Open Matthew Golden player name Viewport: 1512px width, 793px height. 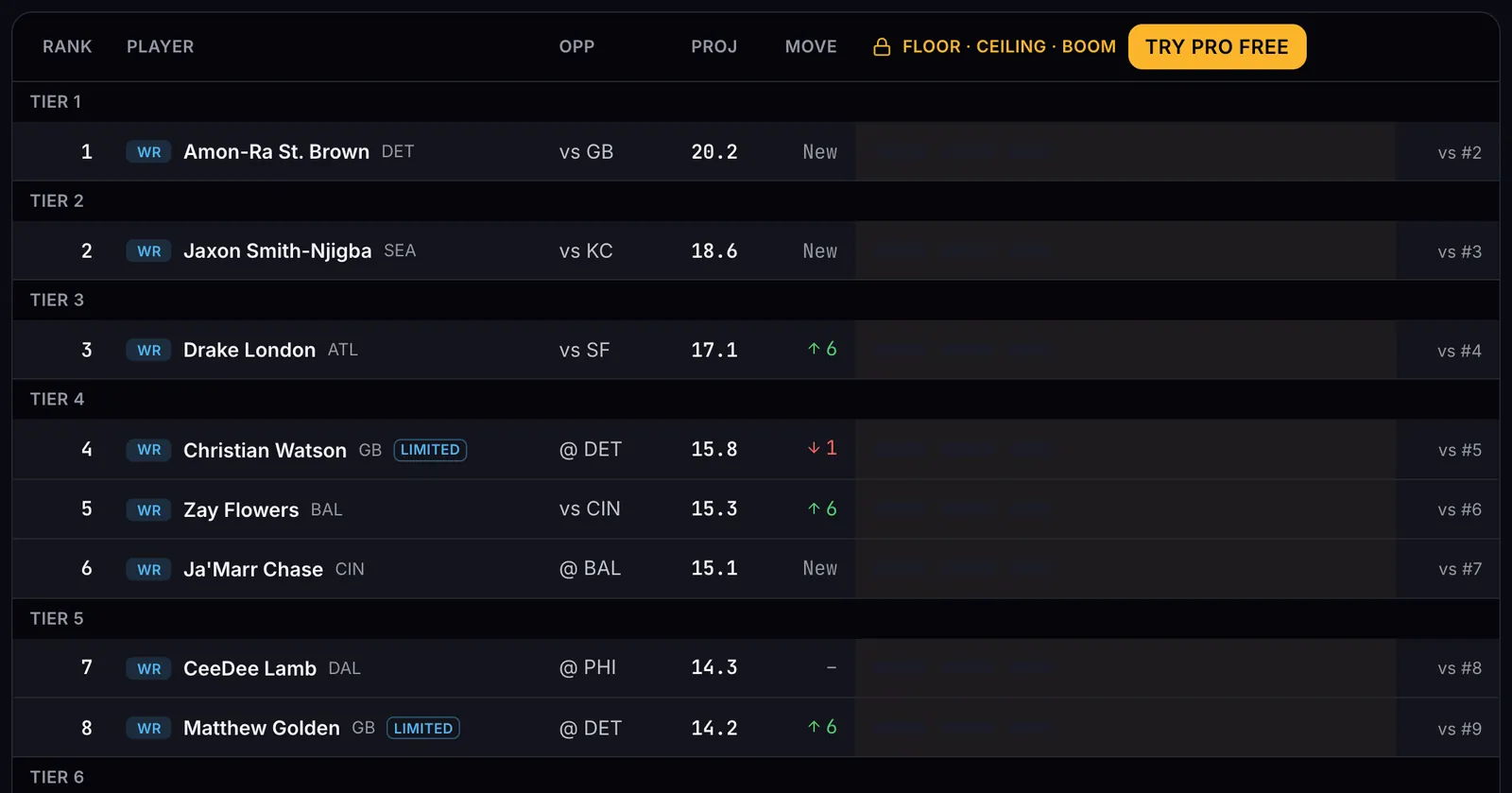262,729
